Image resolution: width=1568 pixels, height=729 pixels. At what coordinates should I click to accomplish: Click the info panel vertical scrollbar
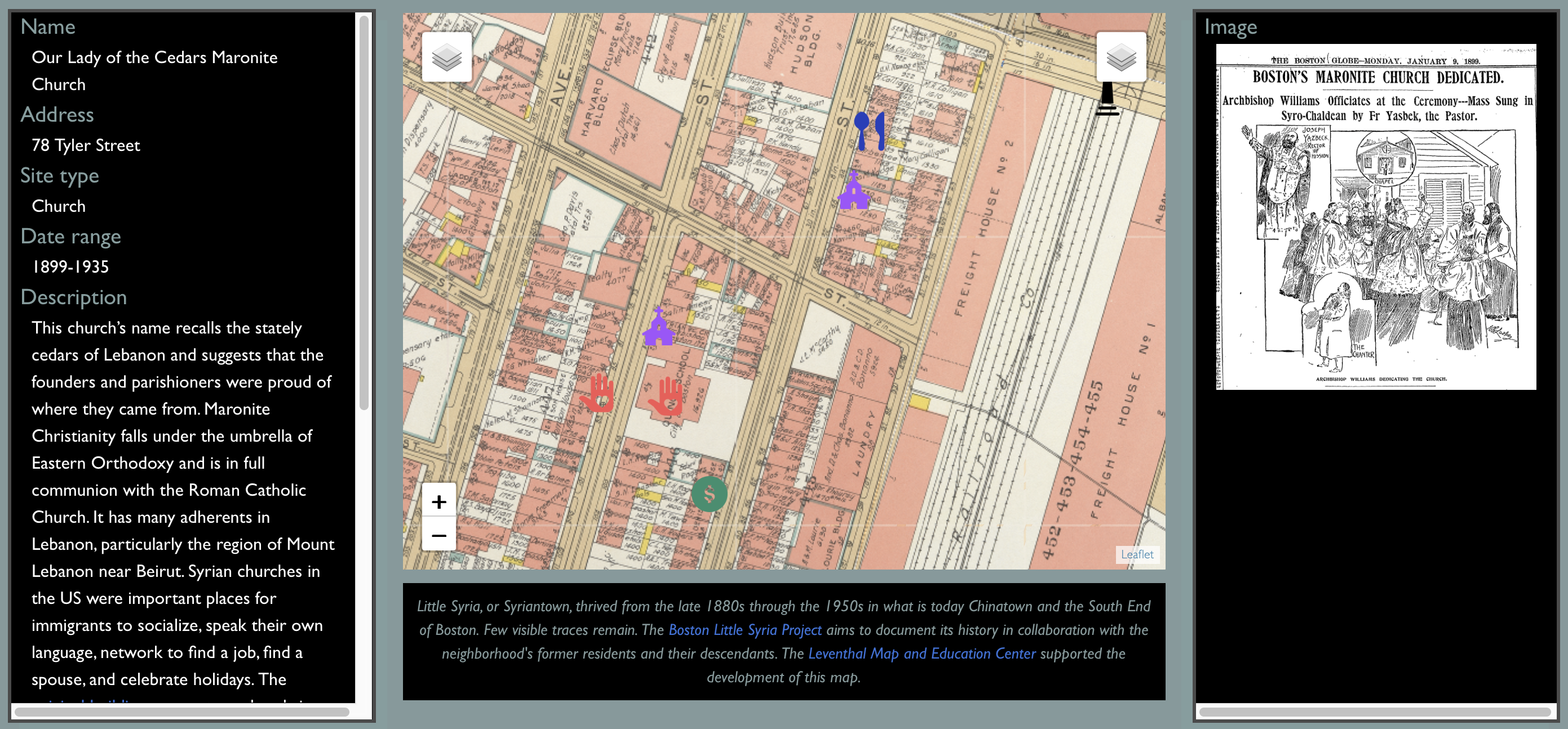point(364,213)
